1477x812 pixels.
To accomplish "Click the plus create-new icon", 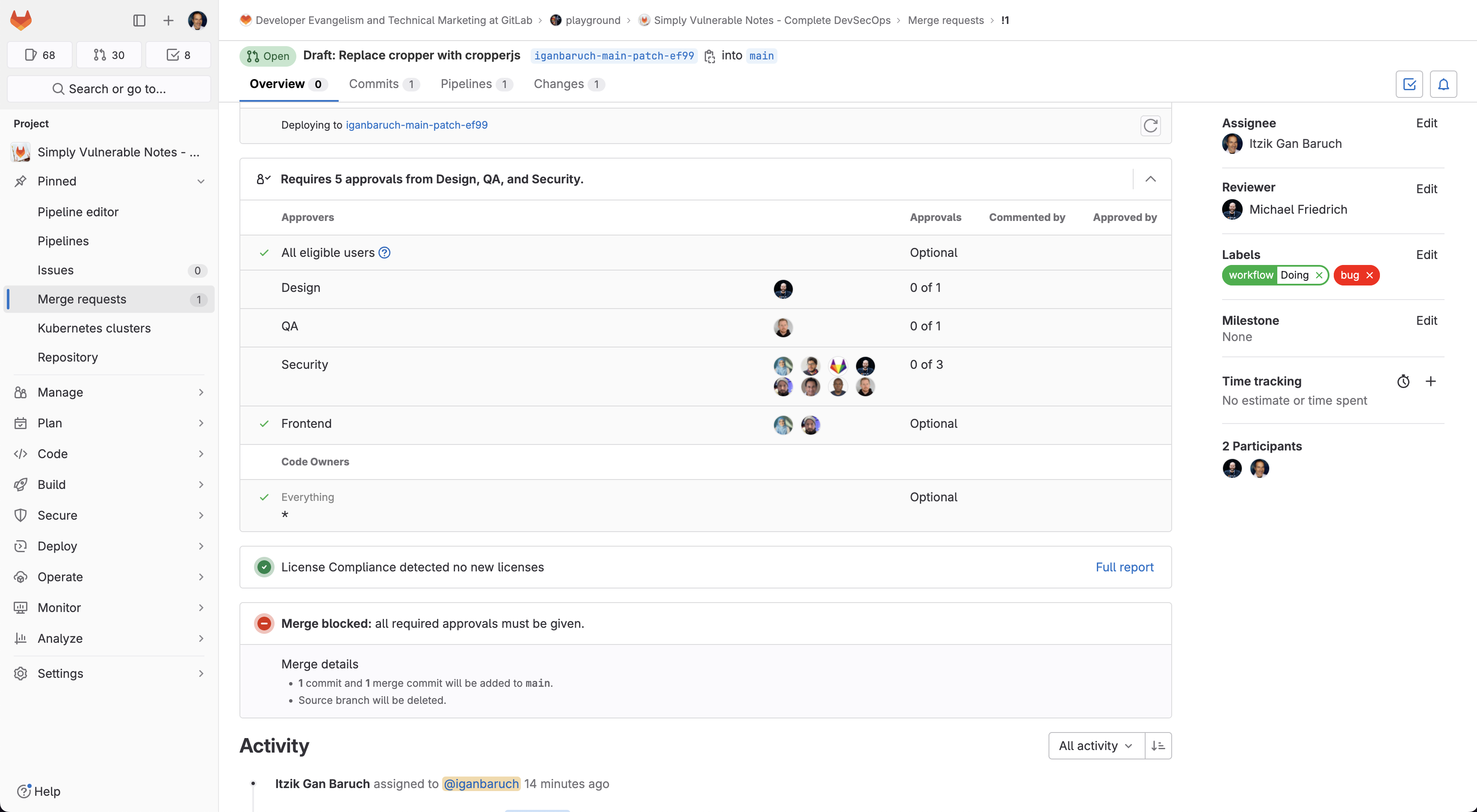I will click(x=168, y=21).
